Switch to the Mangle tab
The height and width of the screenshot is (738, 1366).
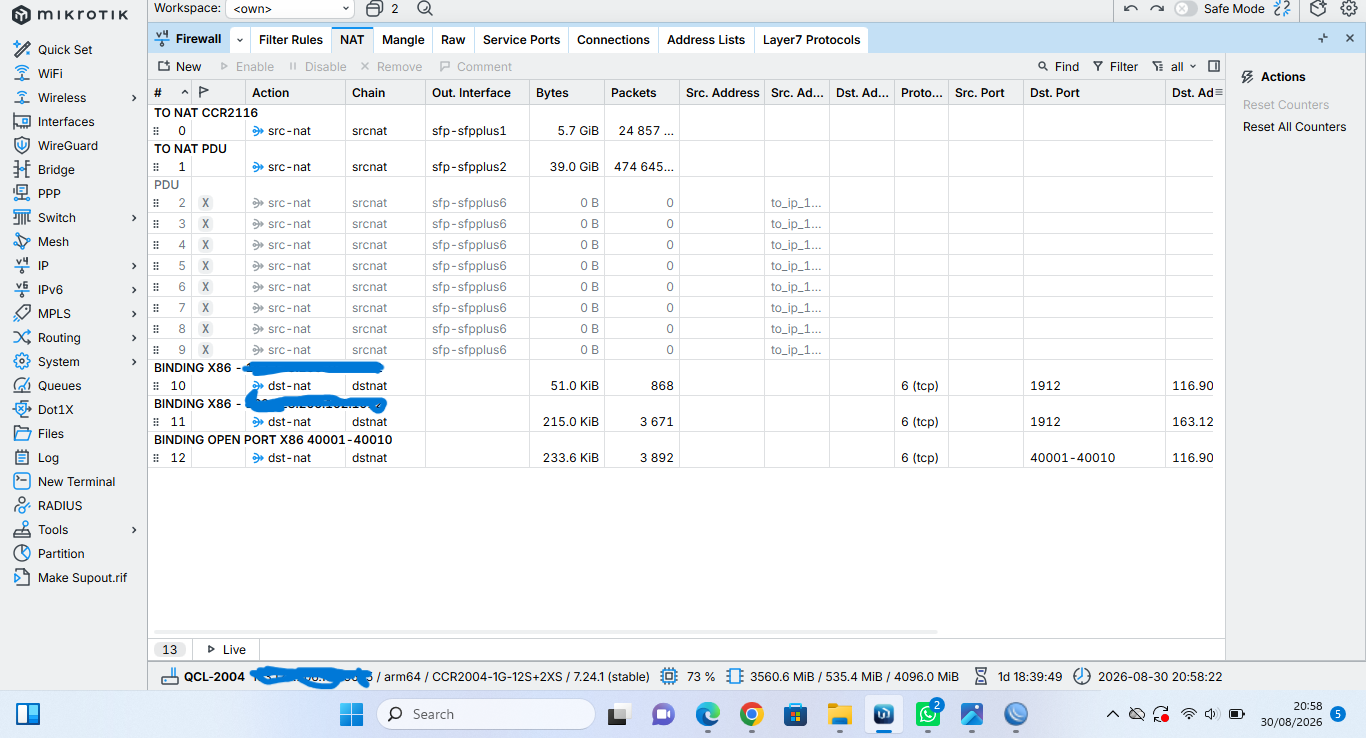click(x=403, y=40)
